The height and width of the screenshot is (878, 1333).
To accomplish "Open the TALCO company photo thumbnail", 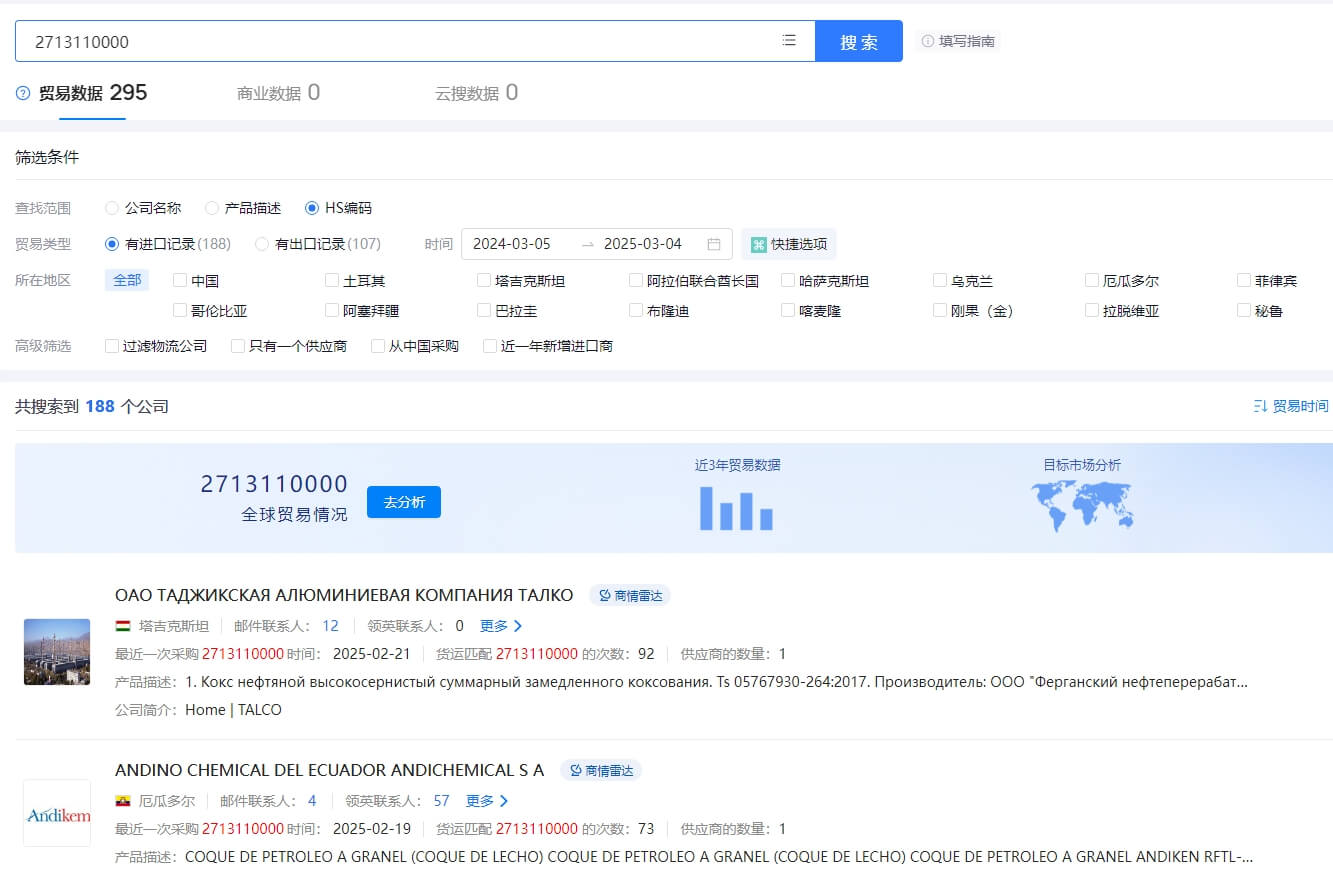I will (57, 652).
